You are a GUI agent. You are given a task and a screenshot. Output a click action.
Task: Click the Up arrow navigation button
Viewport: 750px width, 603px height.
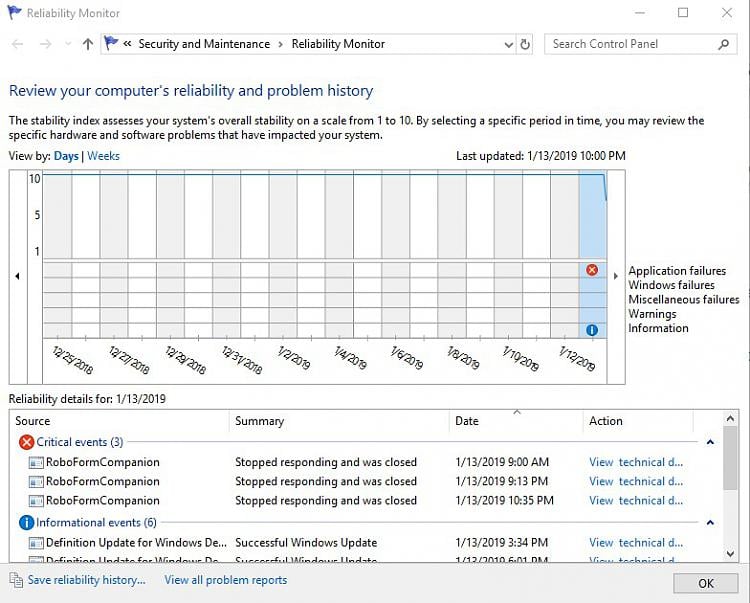click(88, 44)
